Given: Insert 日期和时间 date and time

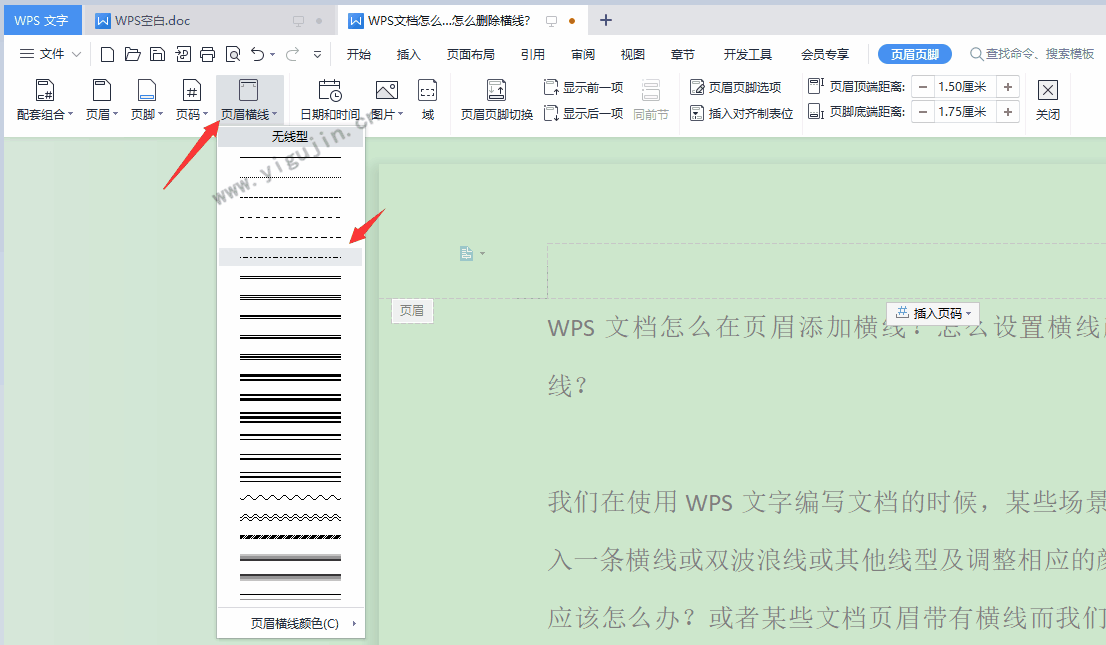Looking at the screenshot, I should [329, 100].
